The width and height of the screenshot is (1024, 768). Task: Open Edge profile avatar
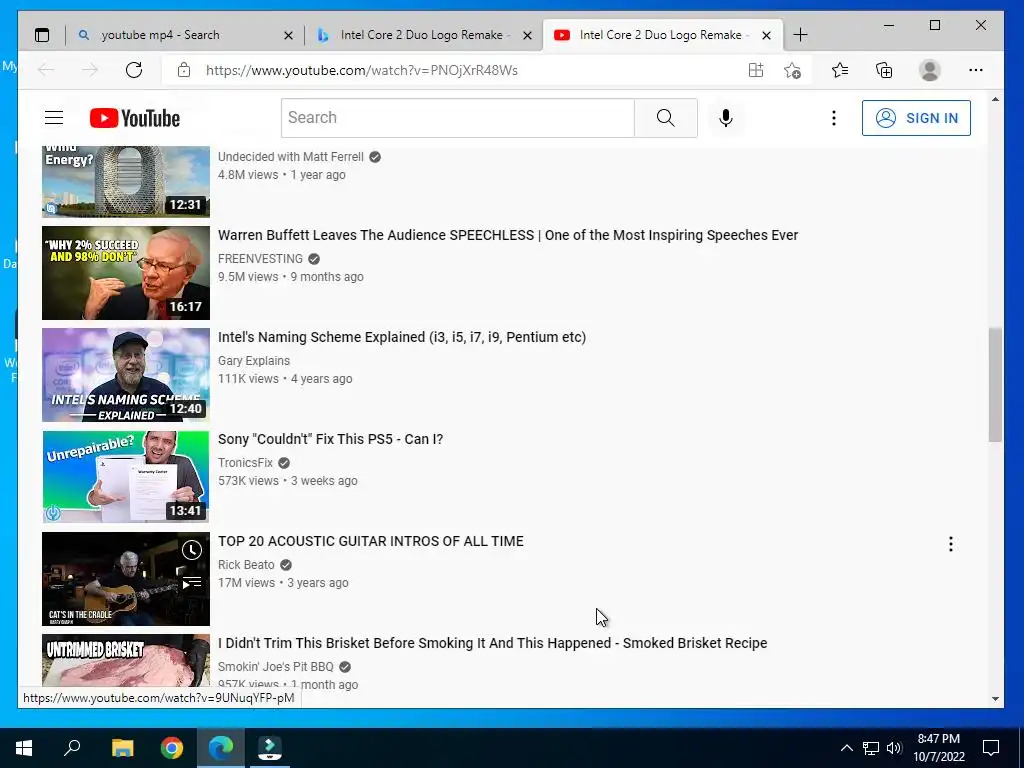(x=929, y=70)
